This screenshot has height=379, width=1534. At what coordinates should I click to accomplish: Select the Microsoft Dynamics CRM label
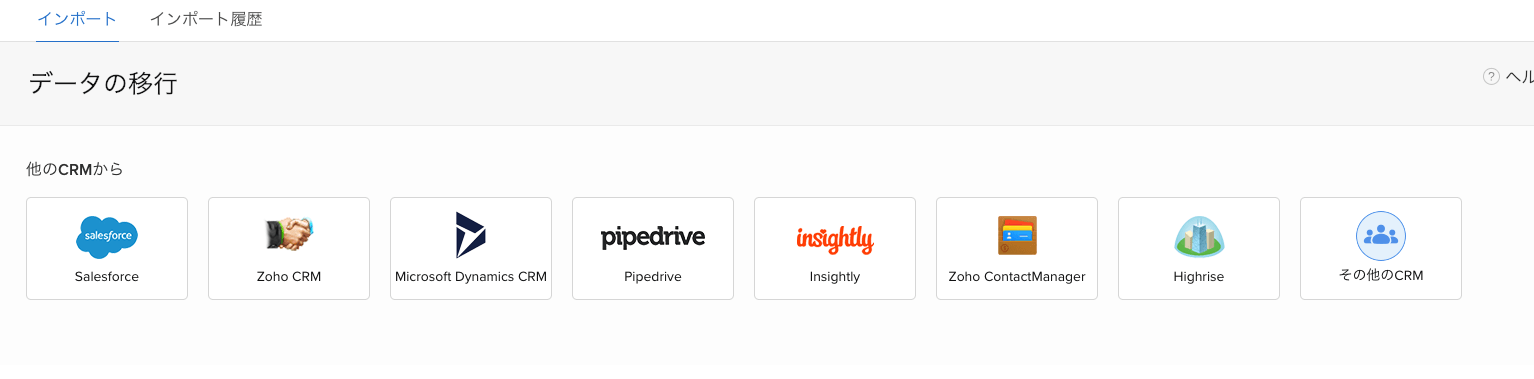(x=471, y=277)
